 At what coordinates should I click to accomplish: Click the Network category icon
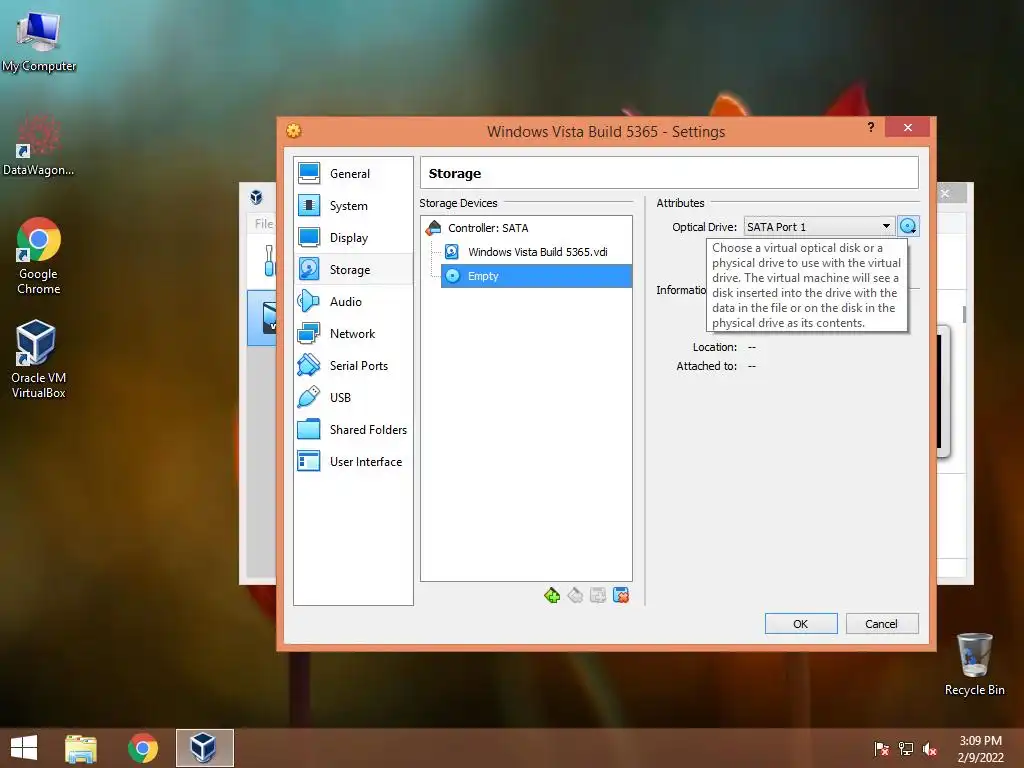[309, 333]
